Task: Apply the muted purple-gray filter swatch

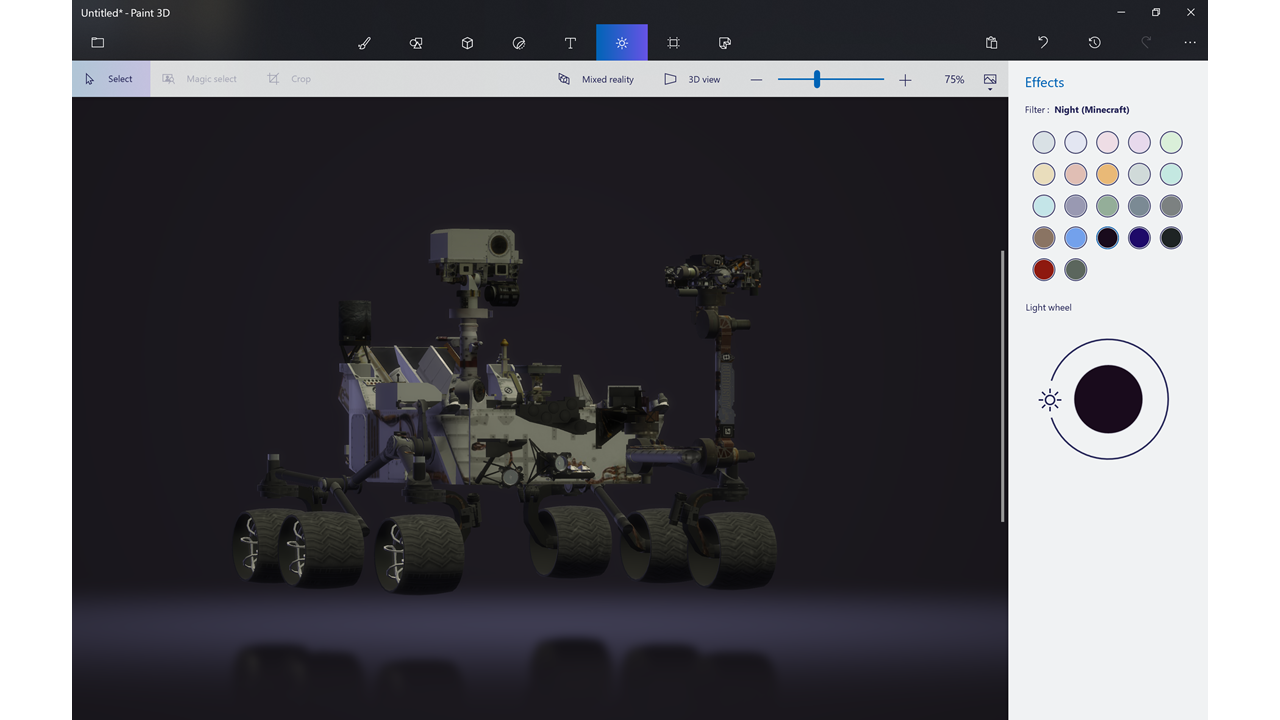Action: [x=1076, y=206]
